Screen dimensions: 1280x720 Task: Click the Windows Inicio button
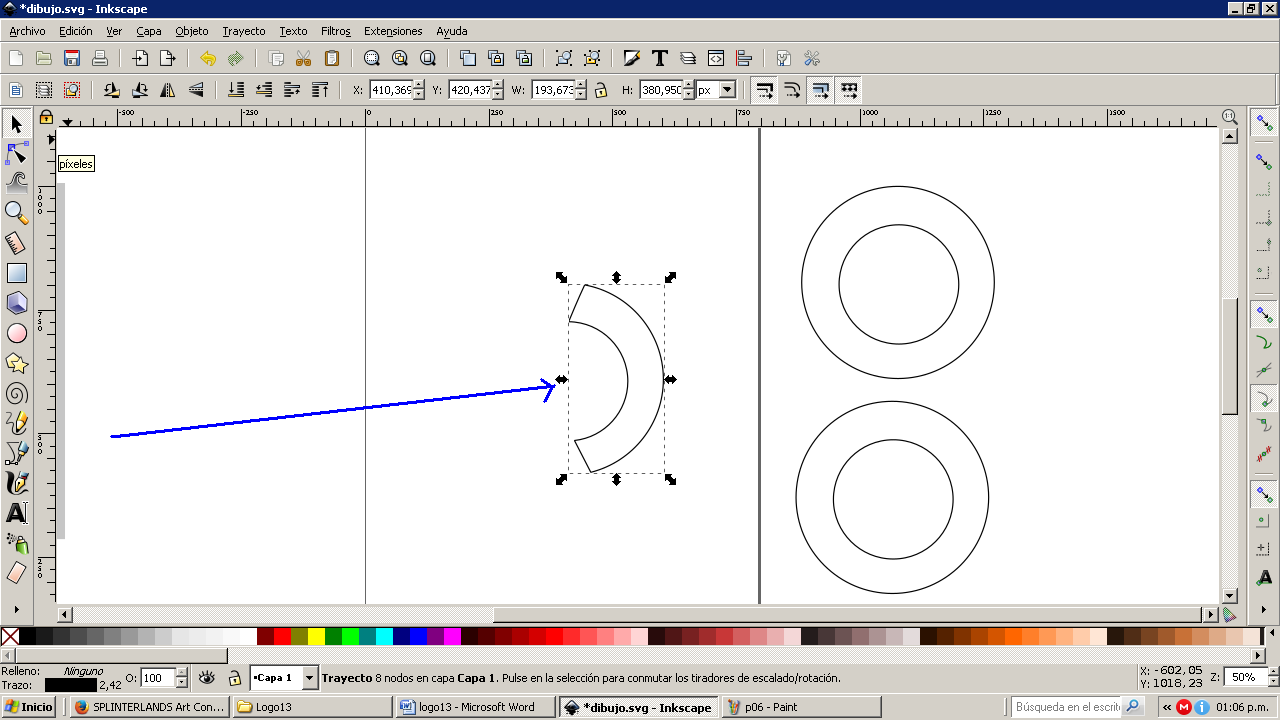click(x=30, y=707)
